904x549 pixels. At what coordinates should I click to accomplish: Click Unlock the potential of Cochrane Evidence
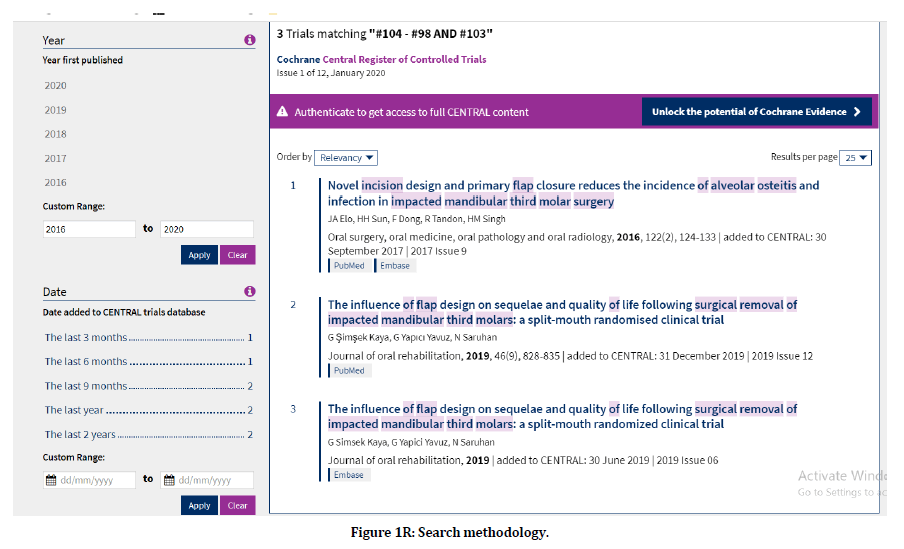pyautogui.click(x=756, y=112)
